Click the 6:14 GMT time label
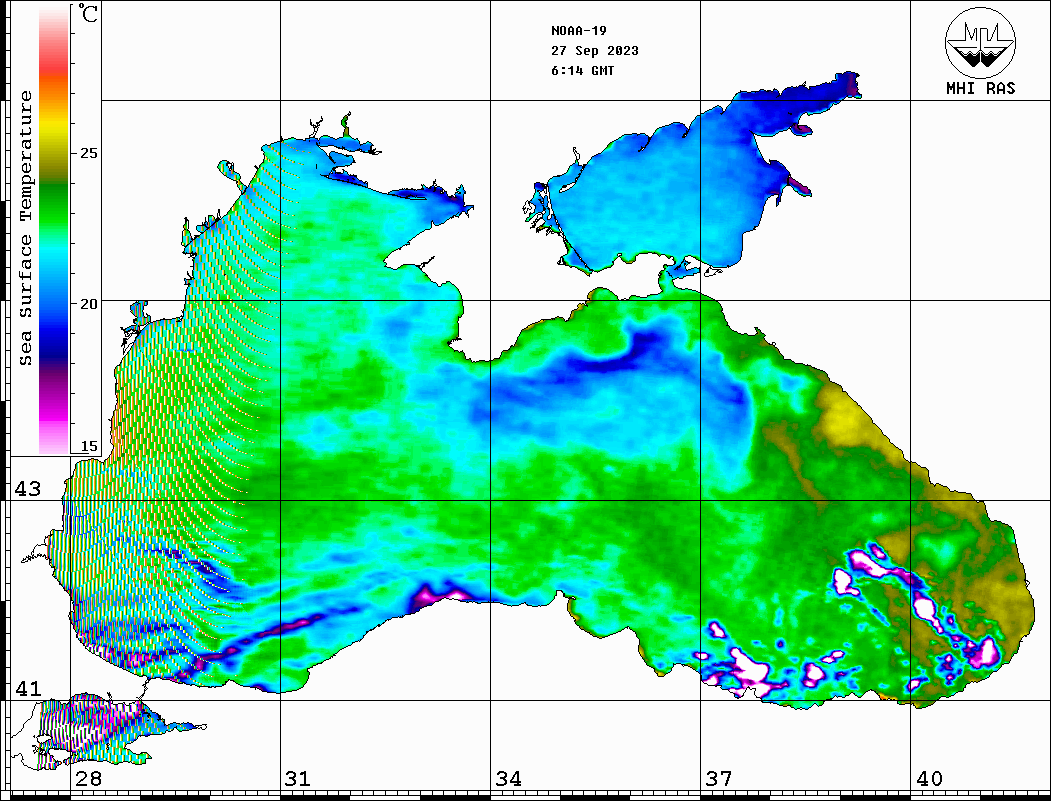This screenshot has width=1051, height=801. tap(582, 71)
